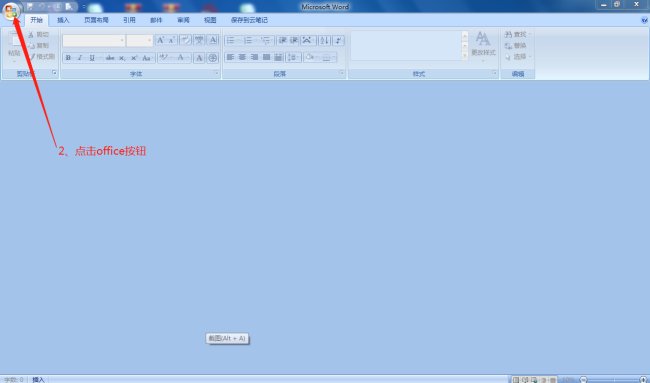Adjust the zoom slider in status bar
The image size is (650, 383).
click(613, 379)
